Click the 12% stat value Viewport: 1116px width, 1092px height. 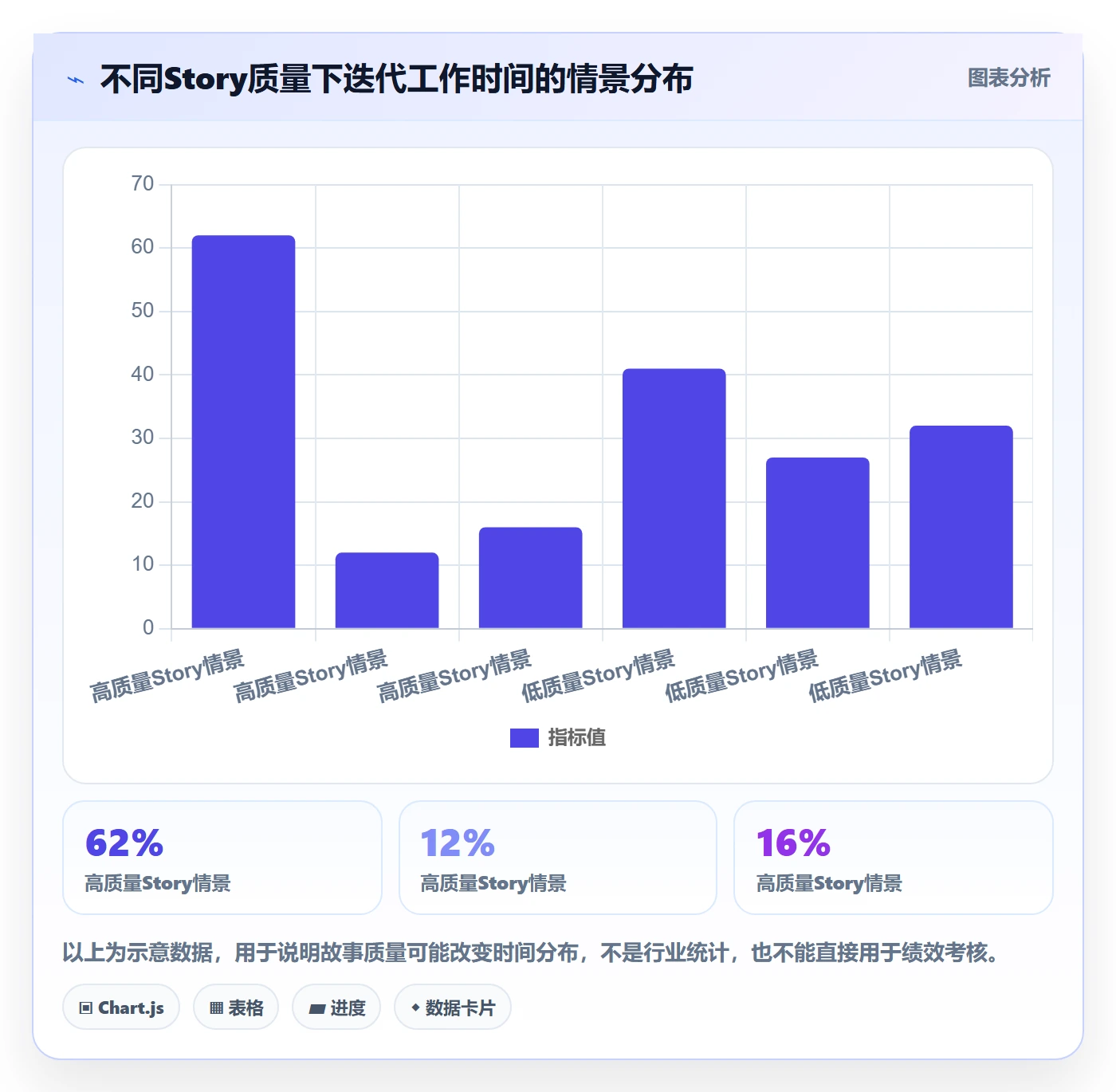[458, 843]
